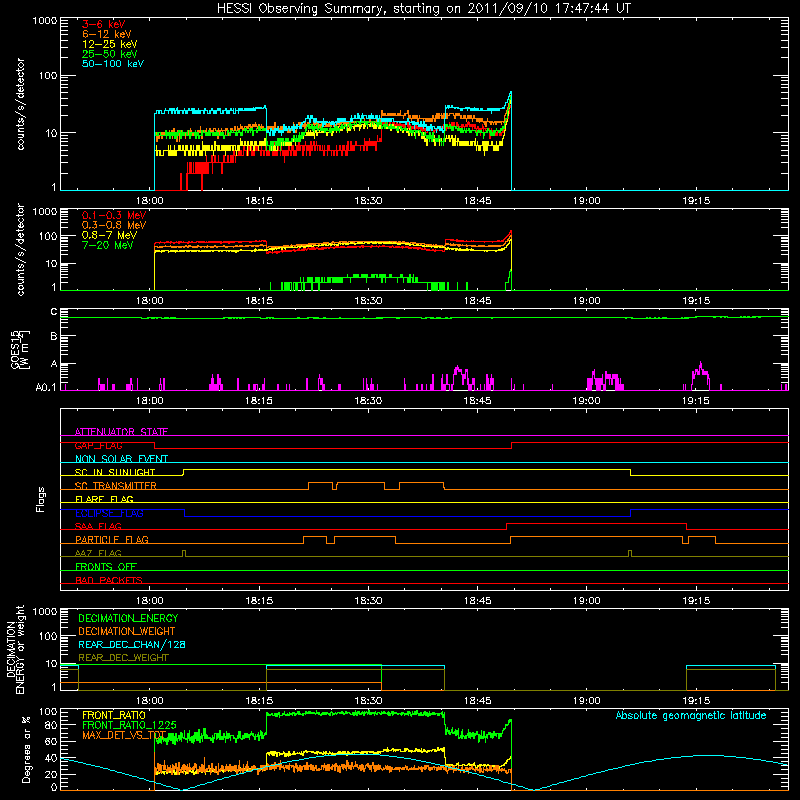Click the FLARE_FLAG label
The image size is (800, 800).
click(104, 499)
